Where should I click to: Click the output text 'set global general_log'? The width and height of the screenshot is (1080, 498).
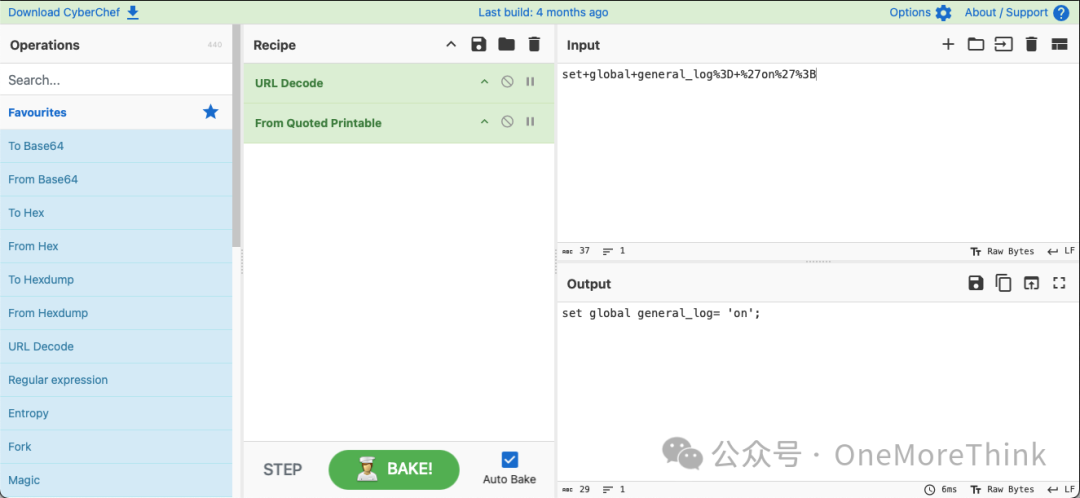click(625, 313)
